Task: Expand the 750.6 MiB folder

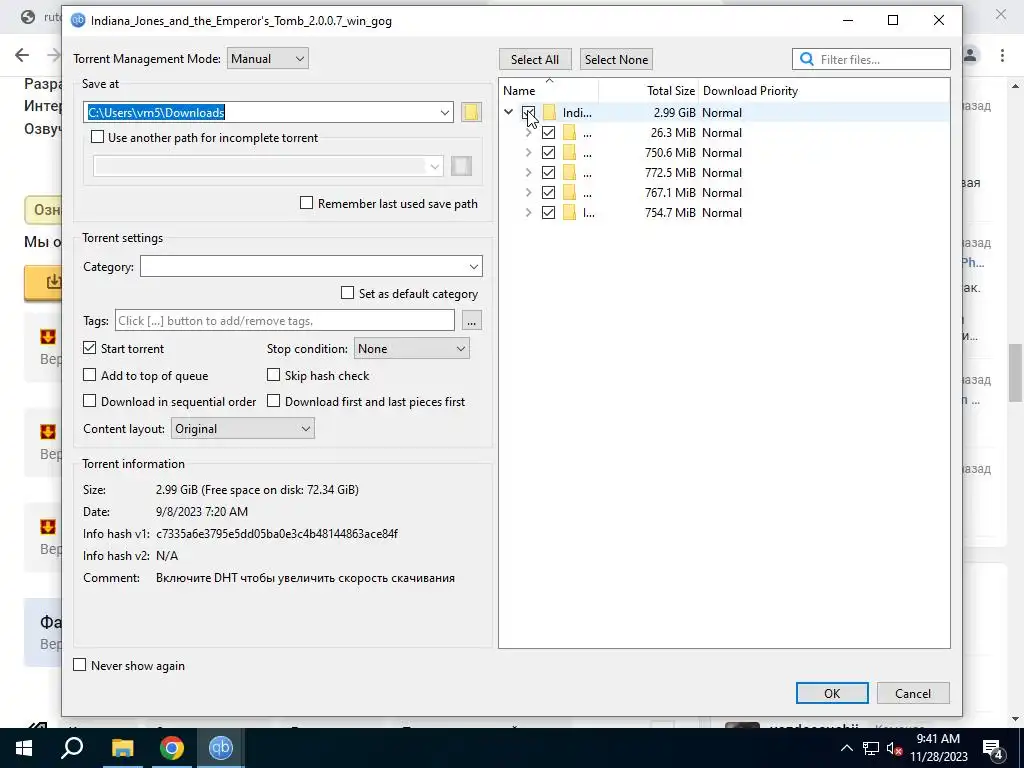Action: tap(528, 153)
